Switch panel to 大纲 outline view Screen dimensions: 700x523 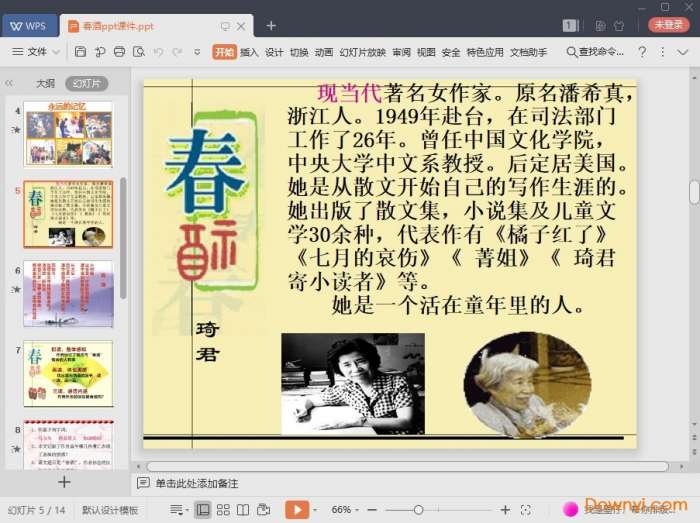[45, 84]
